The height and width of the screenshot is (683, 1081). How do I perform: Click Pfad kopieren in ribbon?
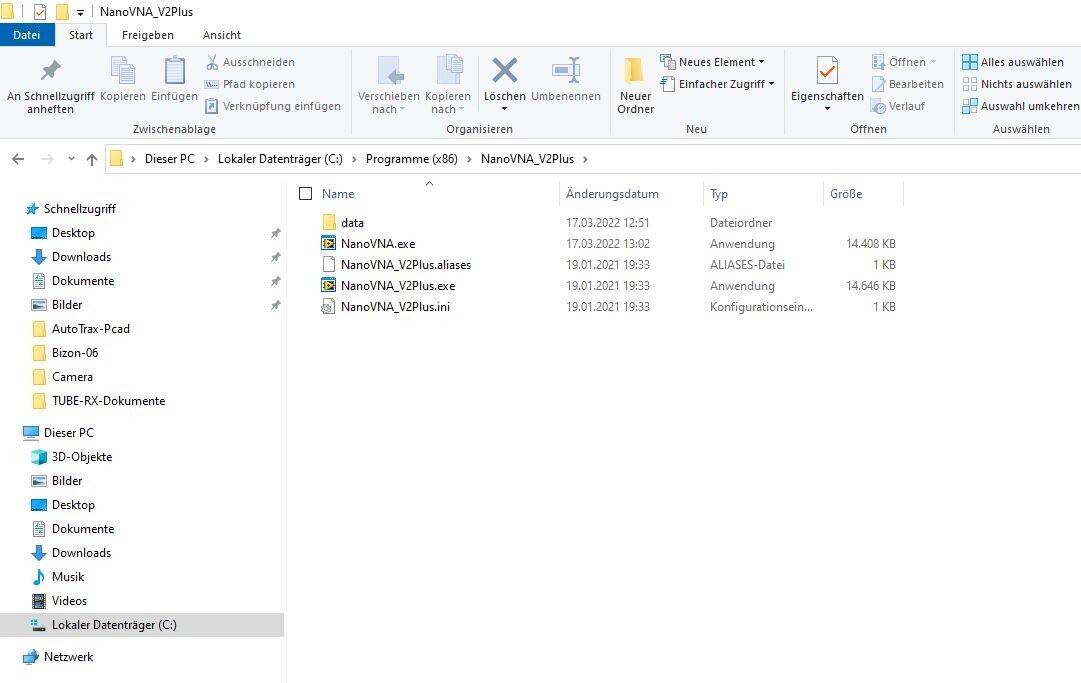pyautogui.click(x=250, y=84)
